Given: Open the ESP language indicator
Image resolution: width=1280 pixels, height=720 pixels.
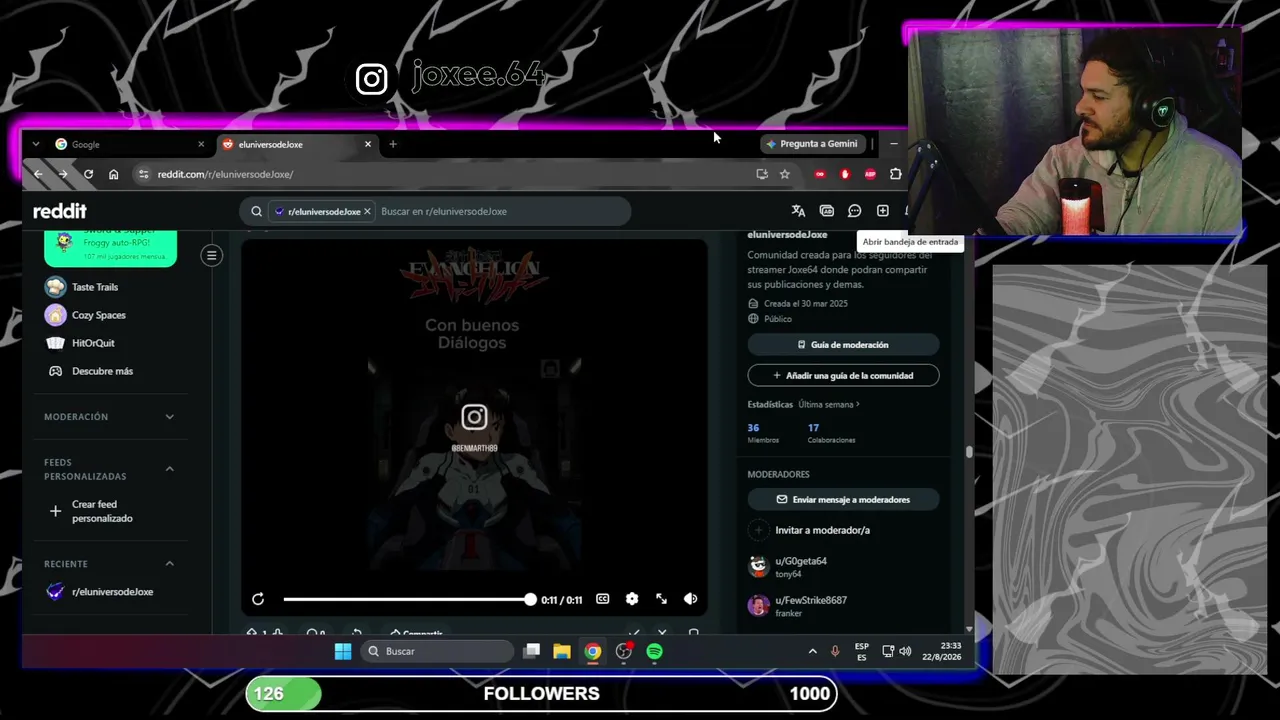Looking at the screenshot, I should 862,651.
